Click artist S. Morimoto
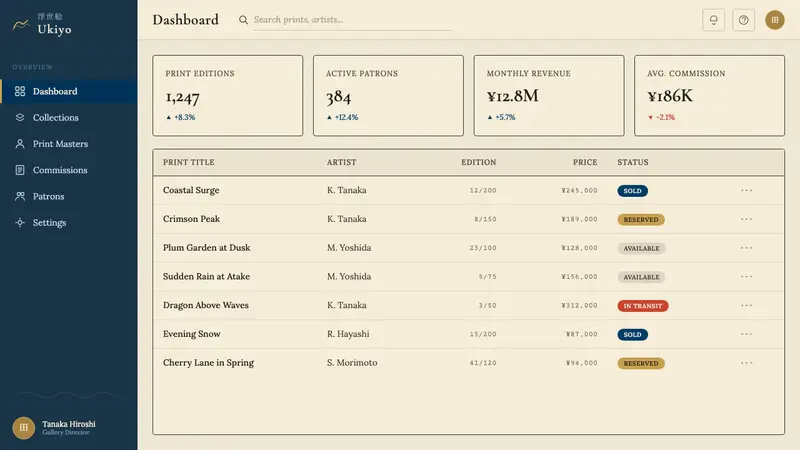 click(x=352, y=363)
